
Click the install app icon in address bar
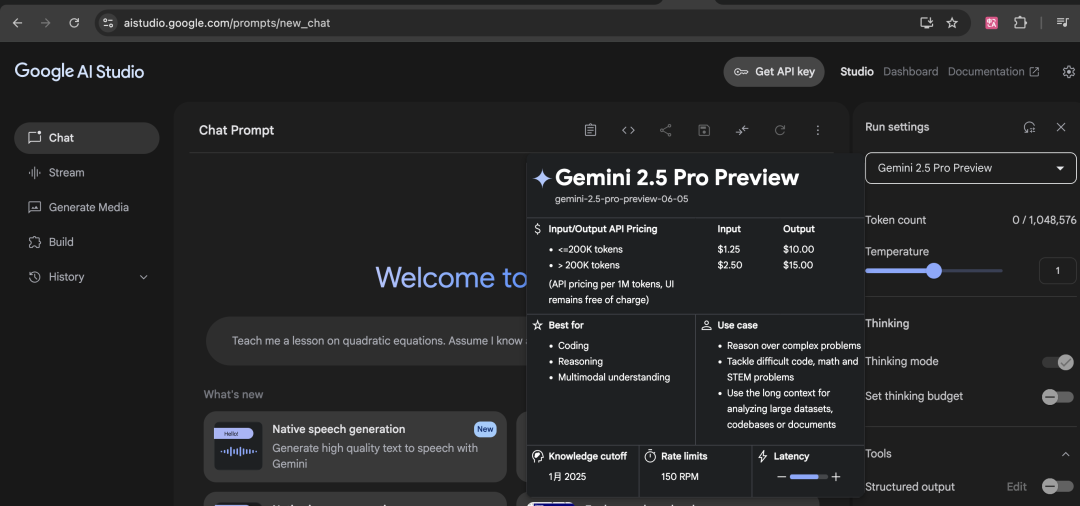(x=926, y=23)
